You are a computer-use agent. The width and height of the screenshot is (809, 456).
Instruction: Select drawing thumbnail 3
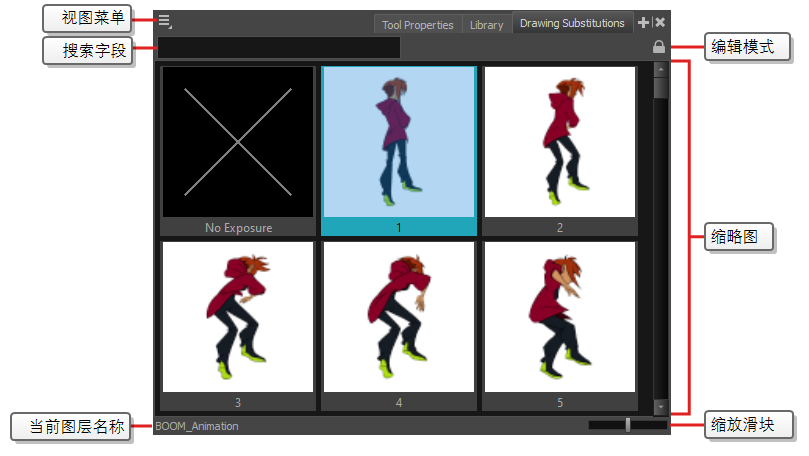click(x=238, y=317)
